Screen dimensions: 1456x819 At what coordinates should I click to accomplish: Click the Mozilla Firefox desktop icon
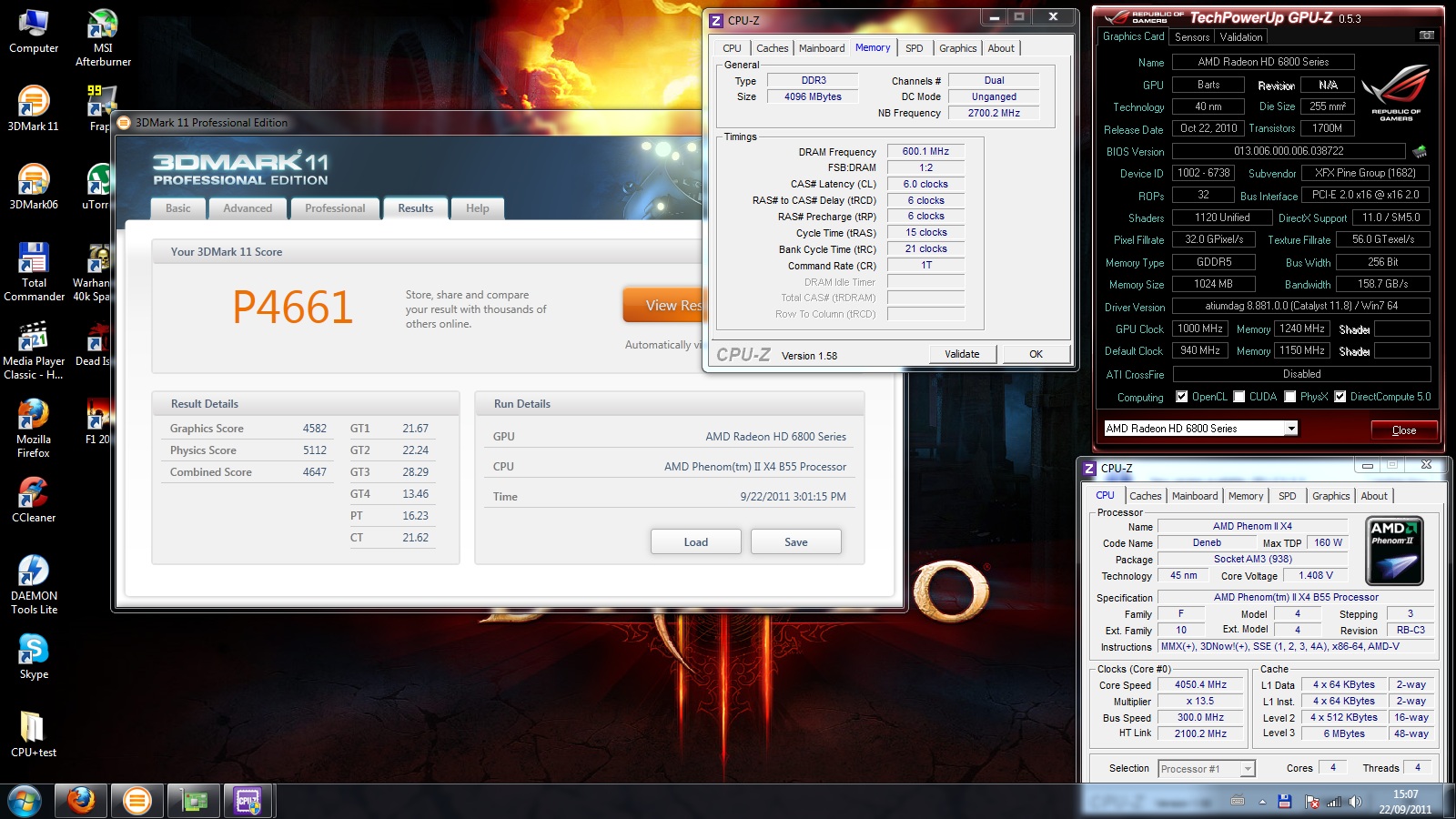34,429
